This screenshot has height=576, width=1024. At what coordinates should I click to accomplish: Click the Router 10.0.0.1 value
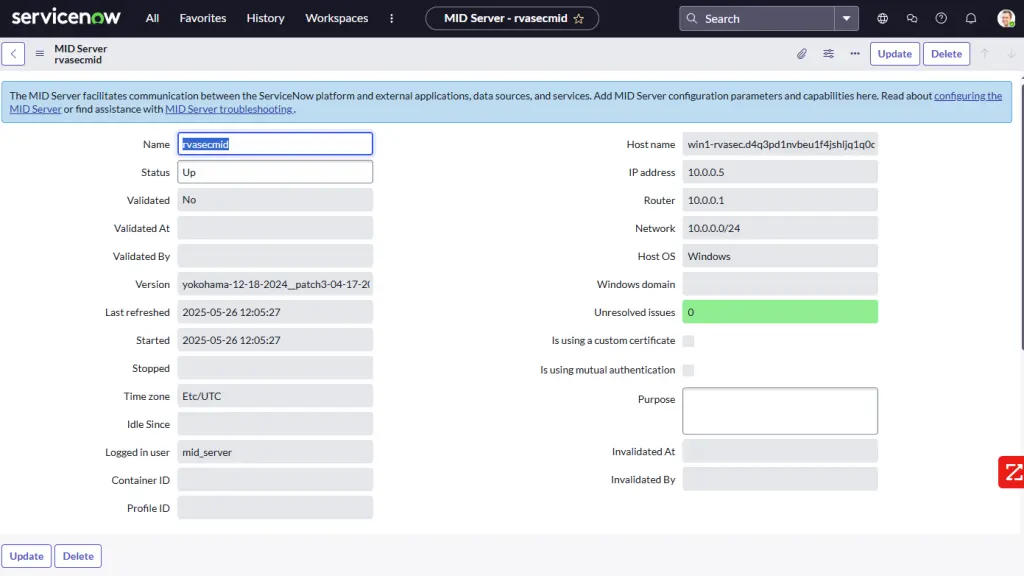pyautogui.click(x=780, y=200)
